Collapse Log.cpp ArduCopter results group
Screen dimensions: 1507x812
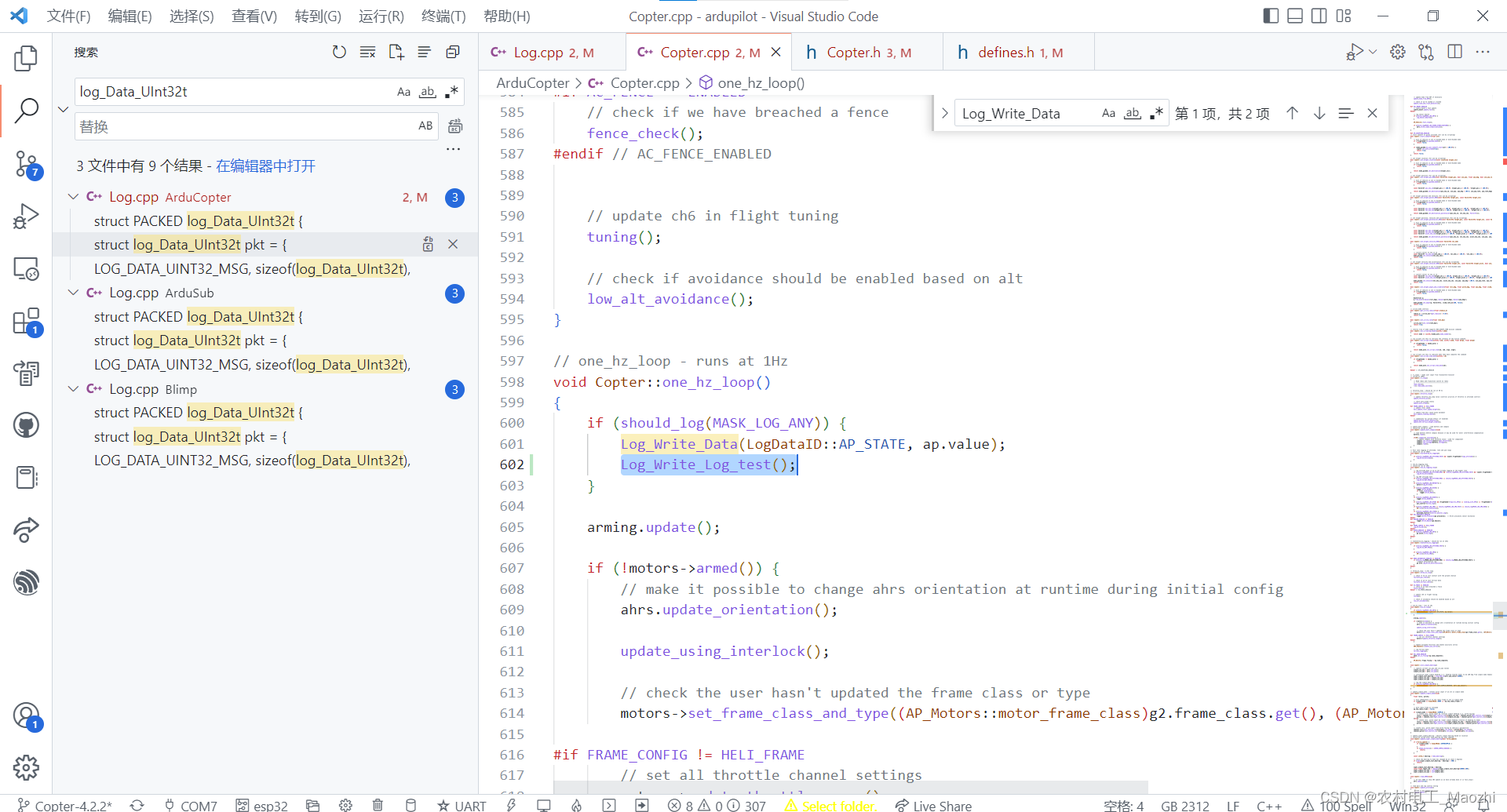73,197
